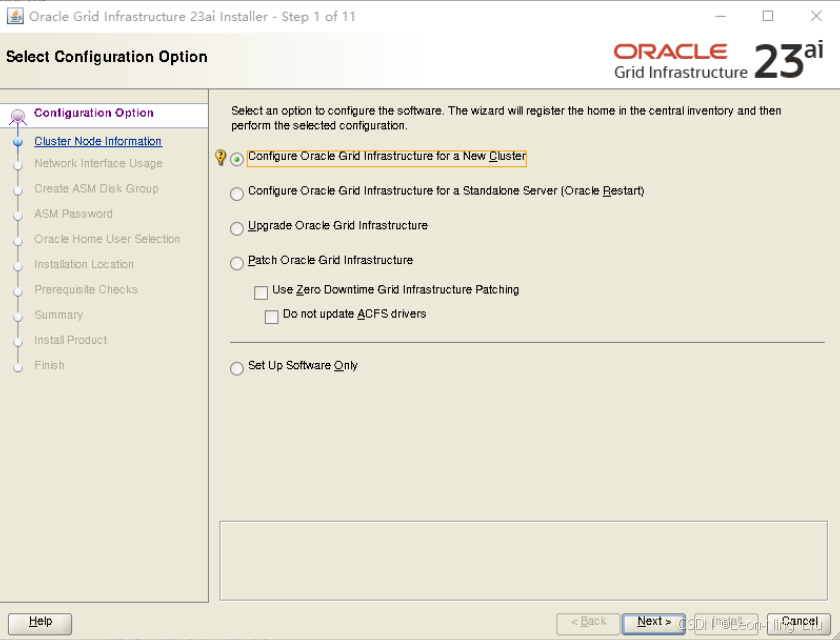Select Set Up Software Only option

pos(237,368)
